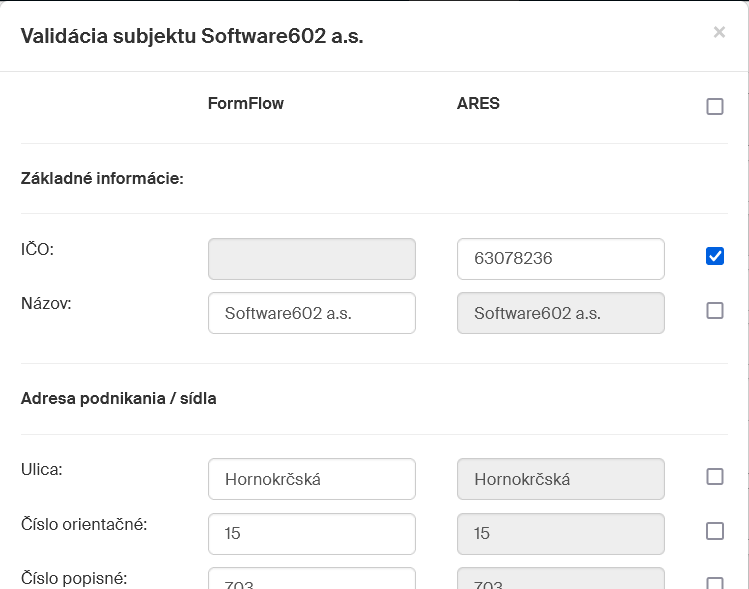749x589 pixels.
Task: Toggle the select-all checkbox in the header row
Action: click(x=715, y=106)
